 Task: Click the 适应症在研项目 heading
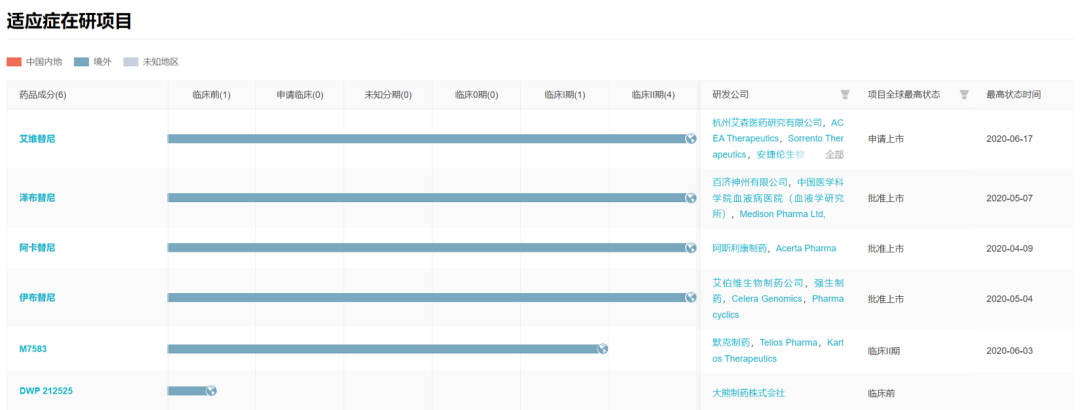69,21
